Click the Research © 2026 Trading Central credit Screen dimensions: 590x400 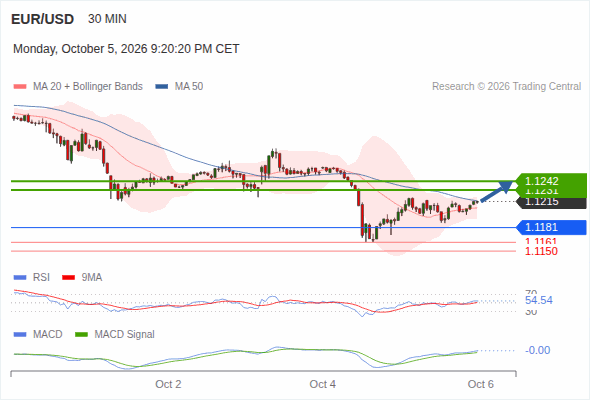click(506, 87)
